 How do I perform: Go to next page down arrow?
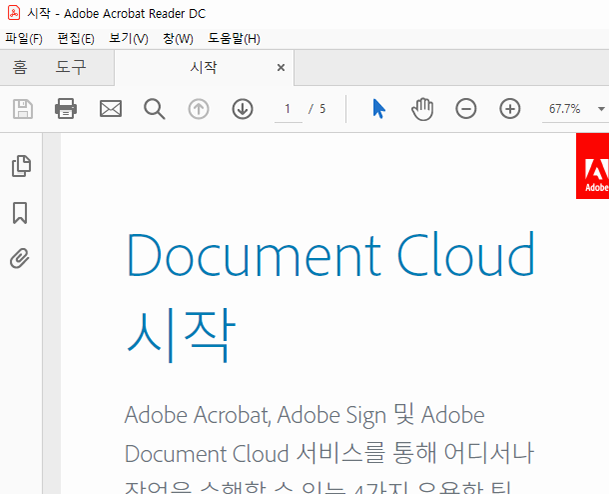click(243, 109)
